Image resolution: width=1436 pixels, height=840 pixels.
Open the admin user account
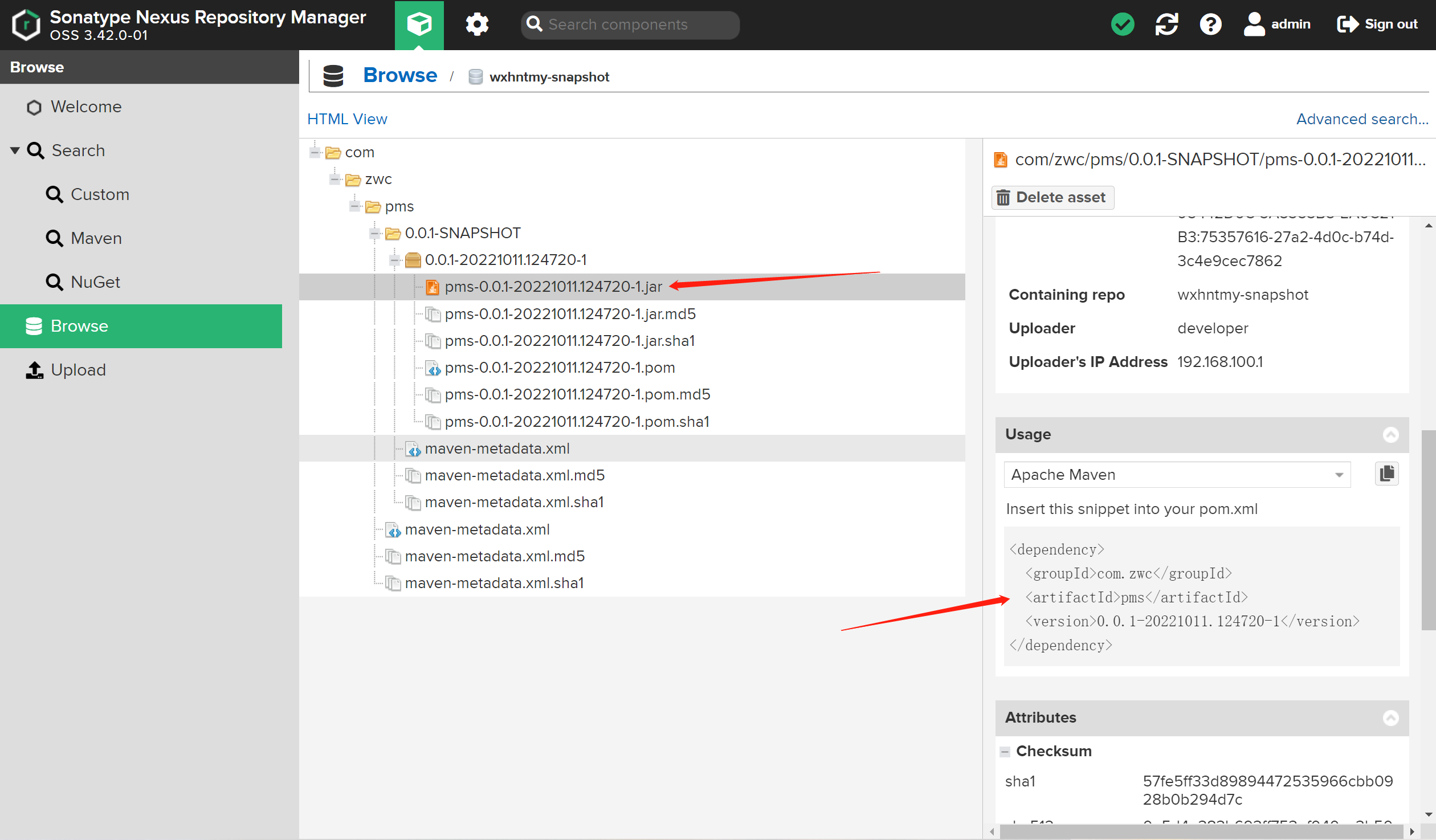click(1277, 25)
